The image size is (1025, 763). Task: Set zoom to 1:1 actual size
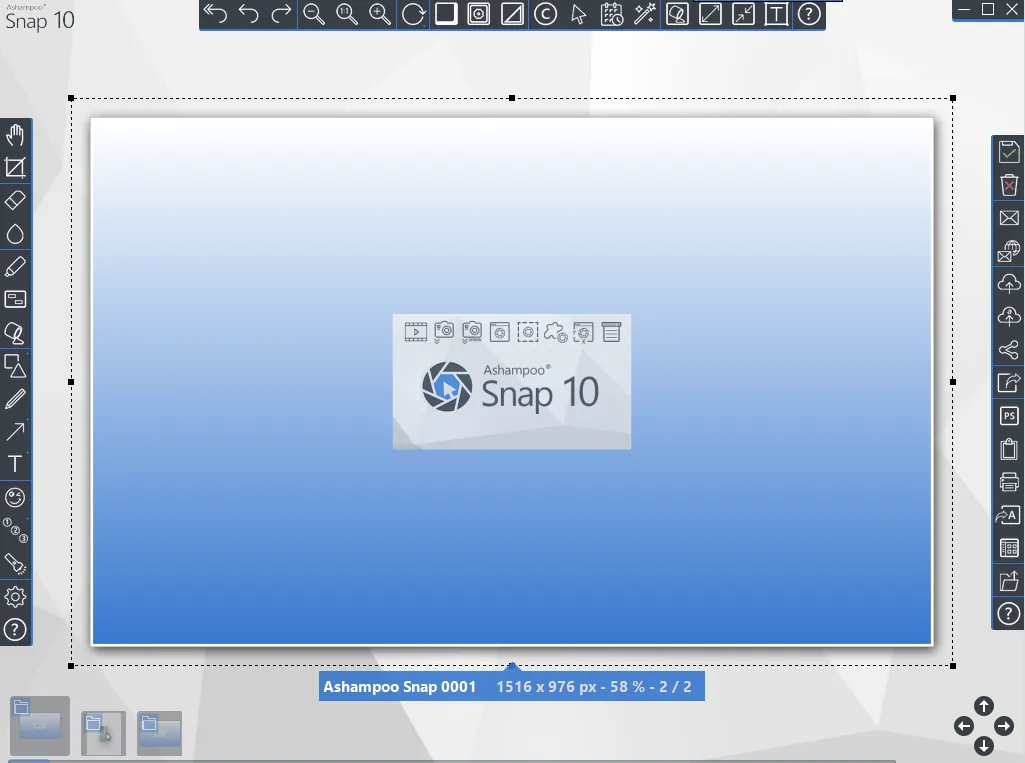pos(347,14)
